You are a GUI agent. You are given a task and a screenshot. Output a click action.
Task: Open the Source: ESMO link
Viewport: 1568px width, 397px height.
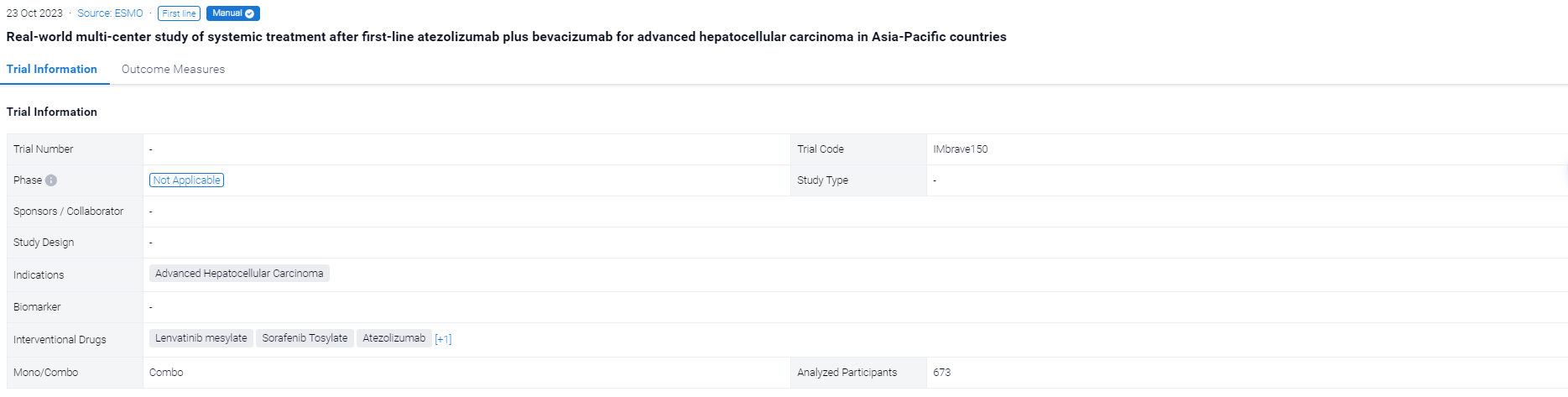(x=110, y=13)
